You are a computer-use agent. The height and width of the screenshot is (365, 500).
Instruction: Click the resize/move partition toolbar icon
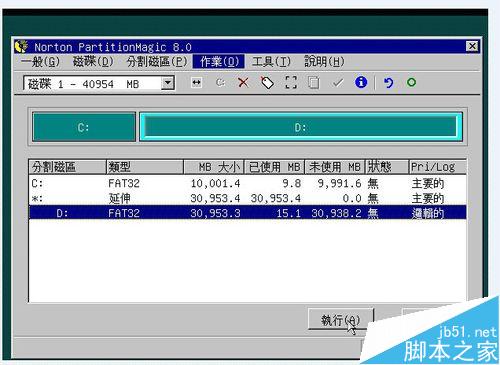coord(197,82)
